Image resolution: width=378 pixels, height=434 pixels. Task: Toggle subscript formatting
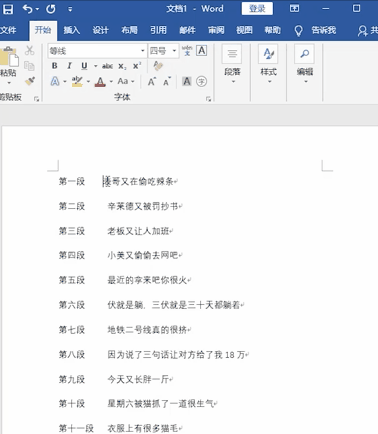(122, 66)
